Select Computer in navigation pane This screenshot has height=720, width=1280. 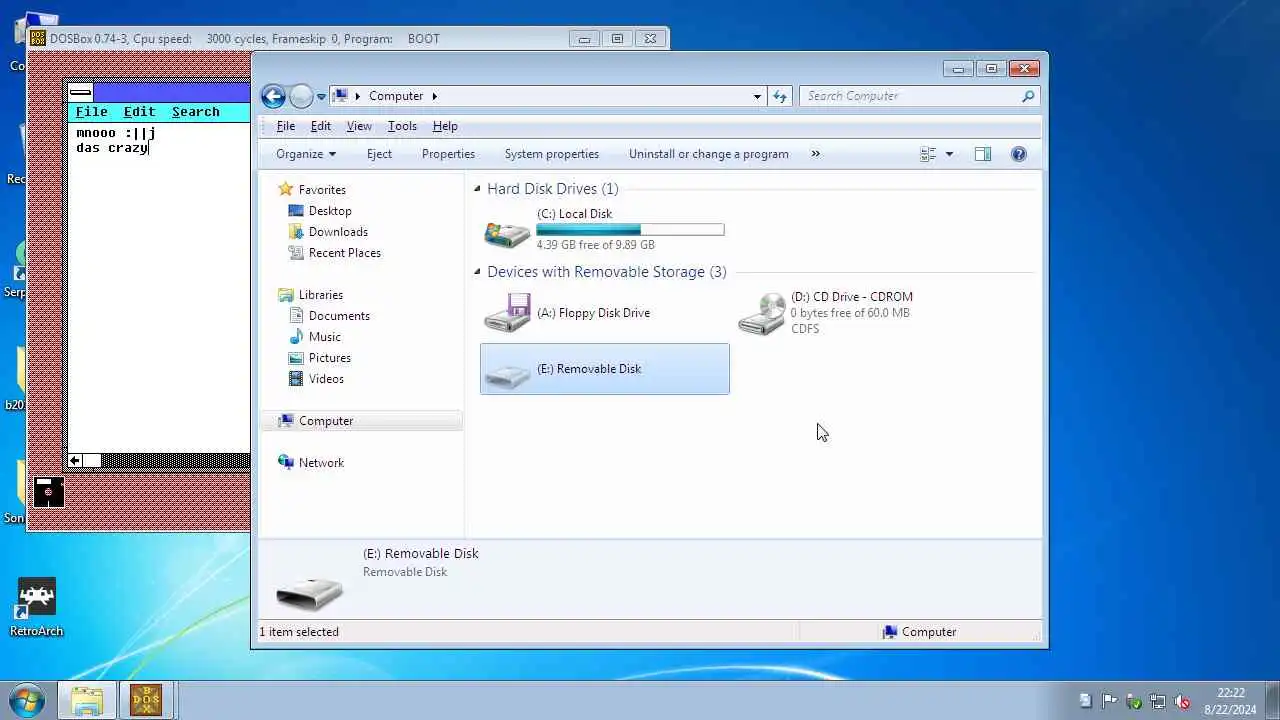(x=326, y=421)
